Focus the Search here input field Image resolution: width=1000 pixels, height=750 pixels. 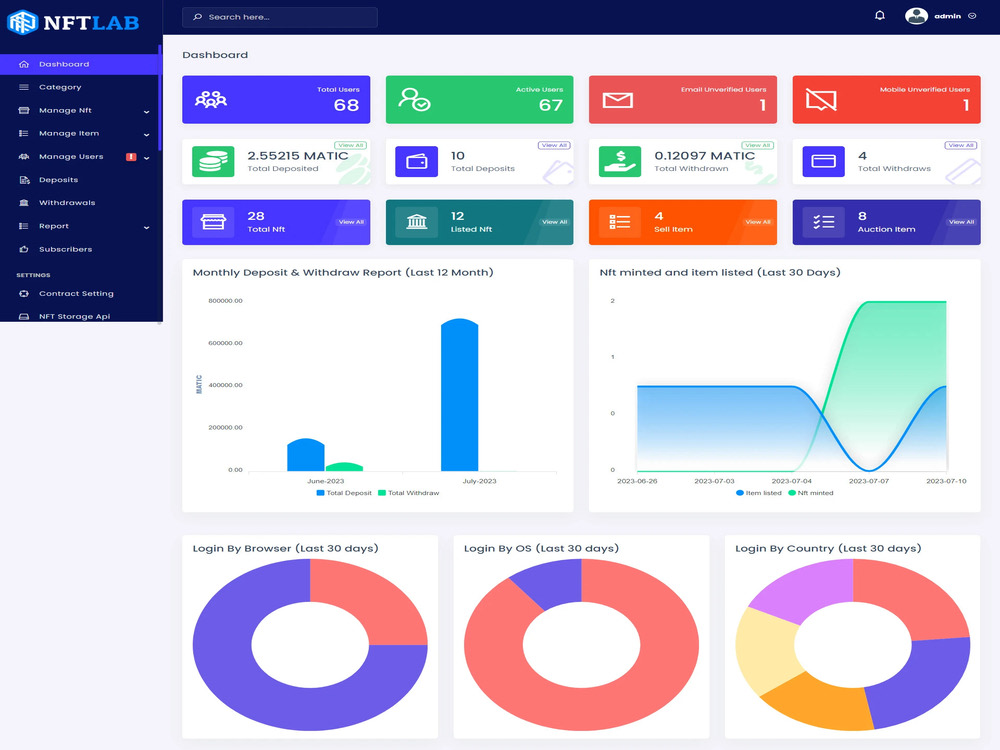click(279, 17)
